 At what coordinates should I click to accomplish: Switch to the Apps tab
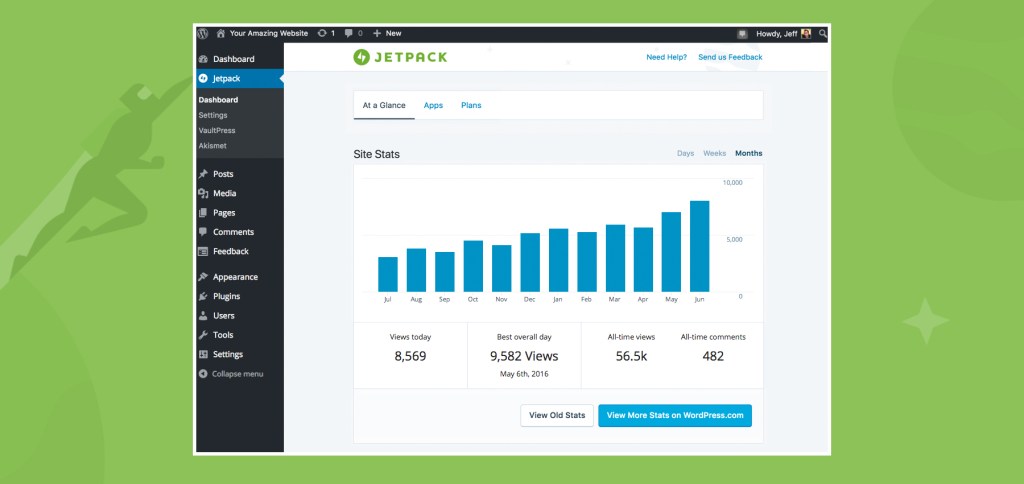pyautogui.click(x=433, y=105)
